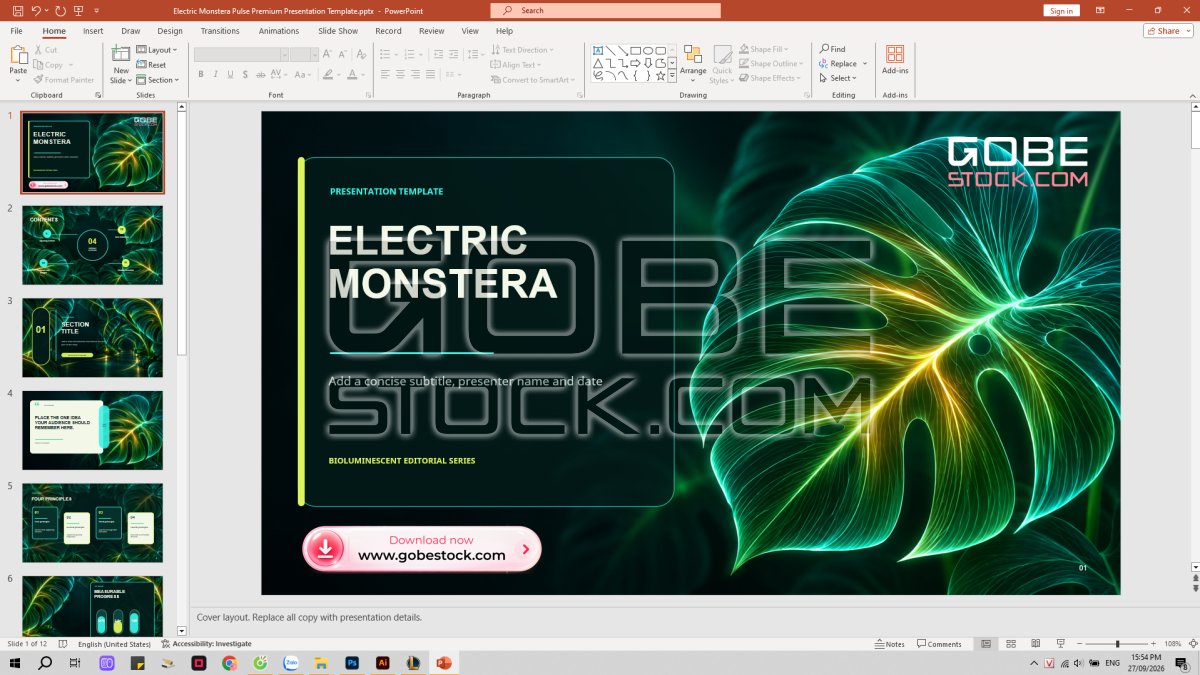Select slide 2 Contents thumbnail
The width and height of the screenshot is (1200, 675).
coord(92,245)
